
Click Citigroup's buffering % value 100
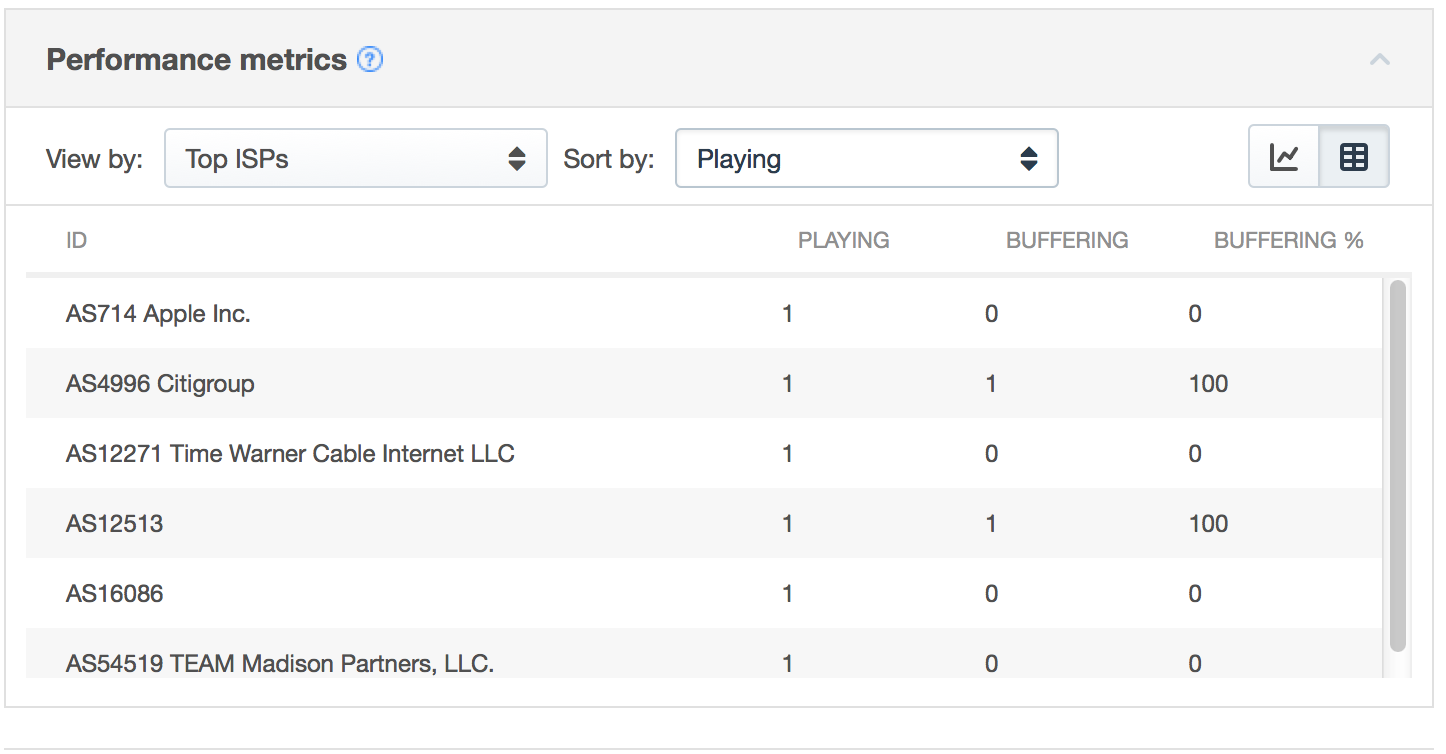(1208, 384)
